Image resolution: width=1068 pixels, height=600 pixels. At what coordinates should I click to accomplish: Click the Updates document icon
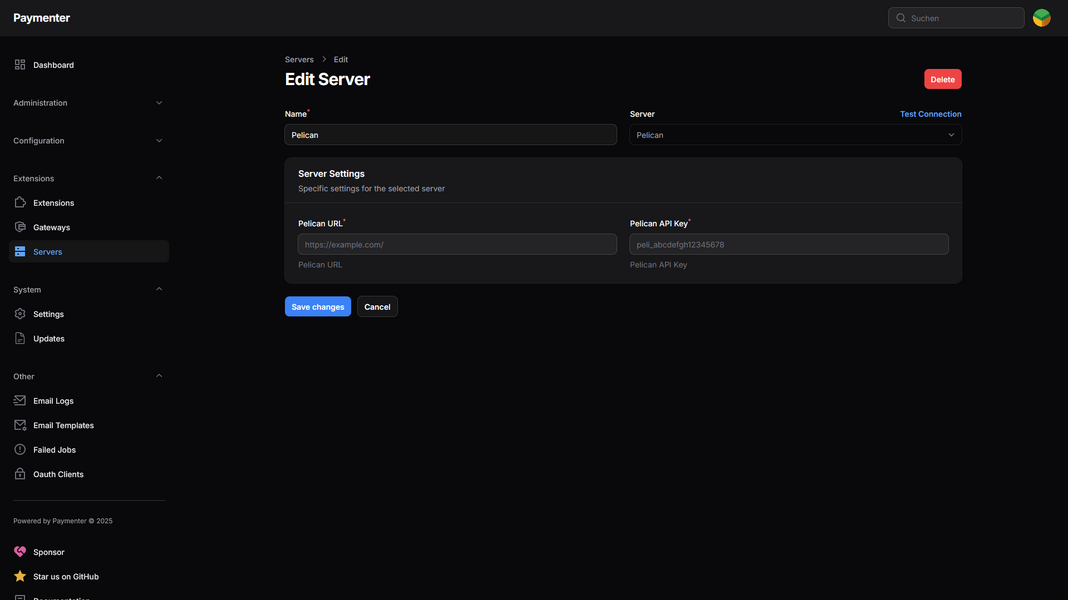[x=20, y=338]
